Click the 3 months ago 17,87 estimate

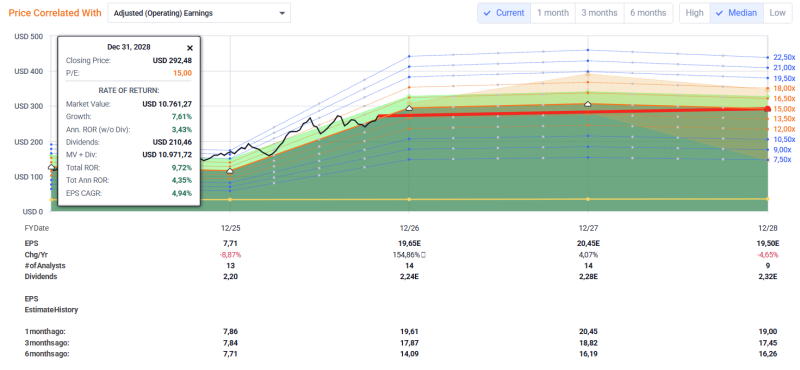coord(409,342)
